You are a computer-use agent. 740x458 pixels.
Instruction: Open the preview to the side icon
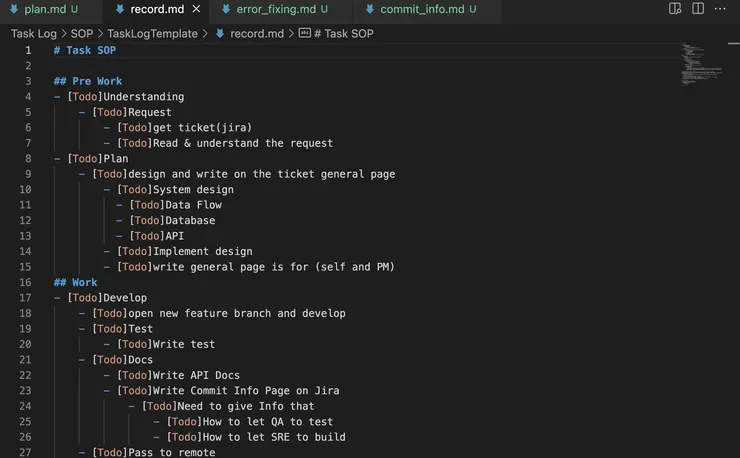click(x=675, y=9)
